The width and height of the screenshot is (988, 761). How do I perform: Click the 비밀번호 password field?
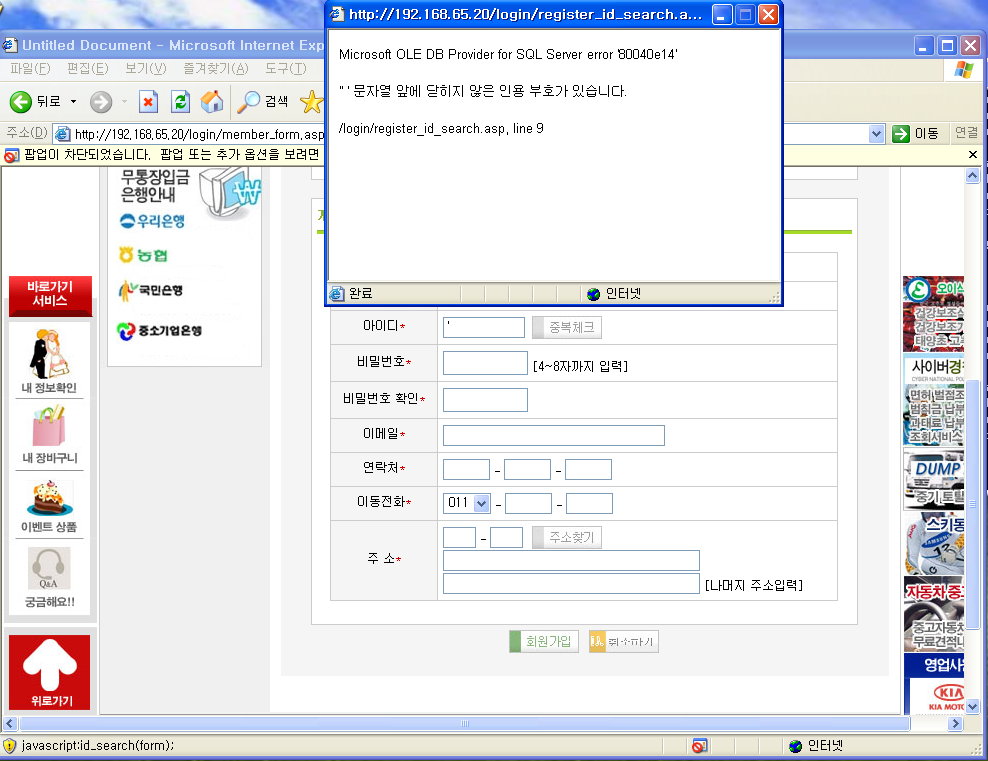pos(485,363)
